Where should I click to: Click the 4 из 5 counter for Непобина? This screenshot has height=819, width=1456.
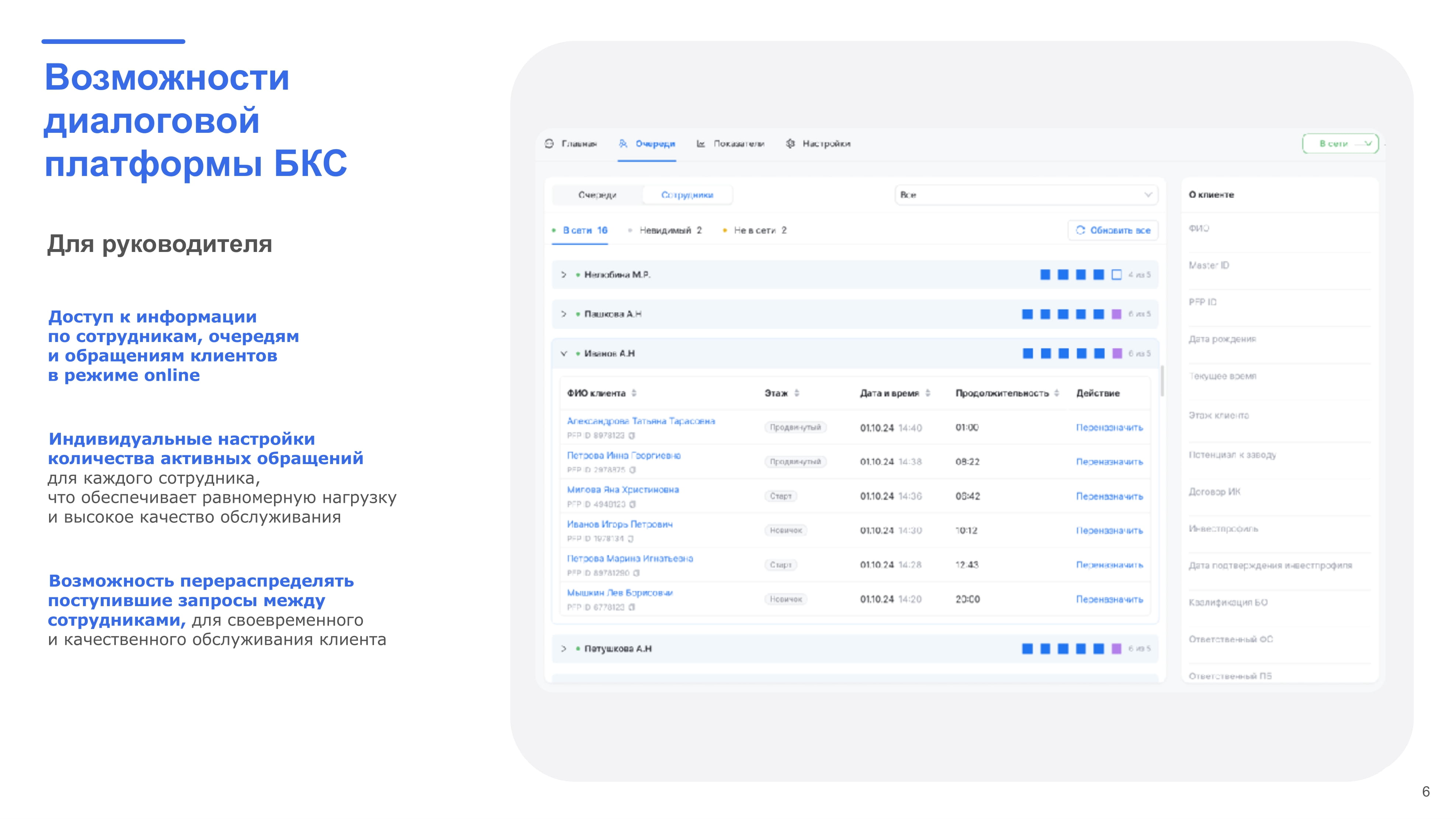(x=1139, y=275)
